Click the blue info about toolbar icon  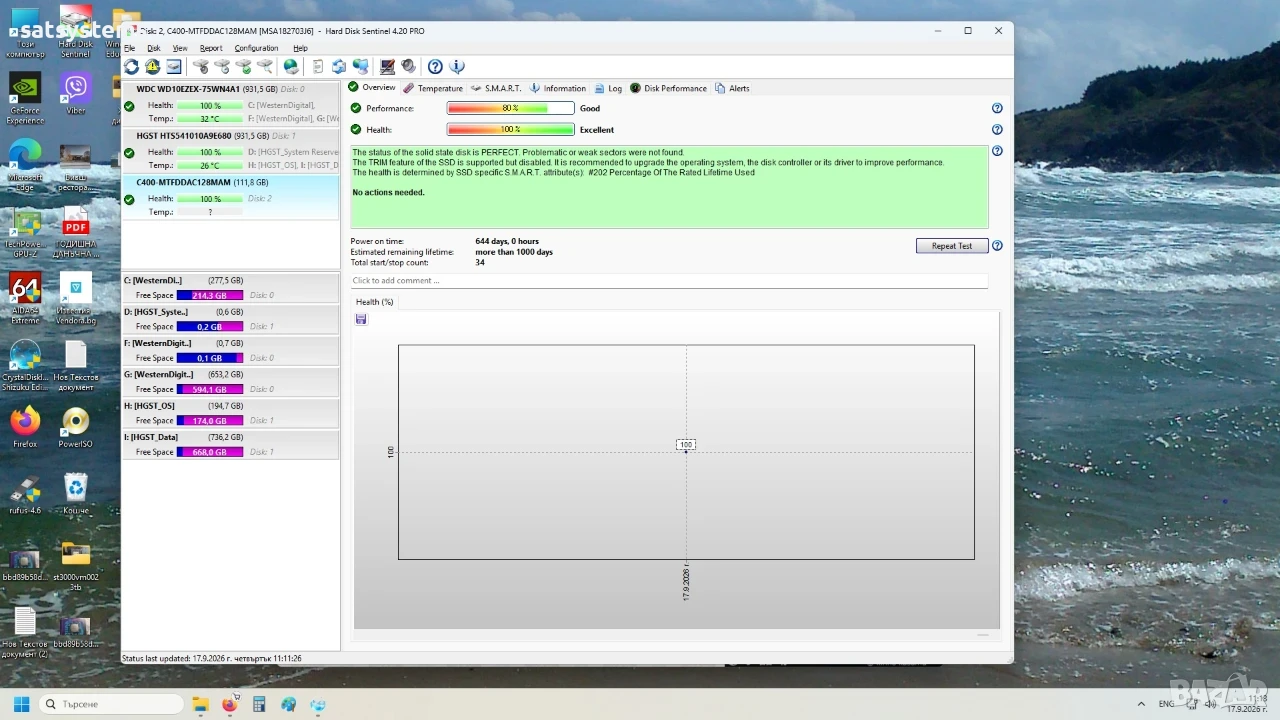[457, 67]
